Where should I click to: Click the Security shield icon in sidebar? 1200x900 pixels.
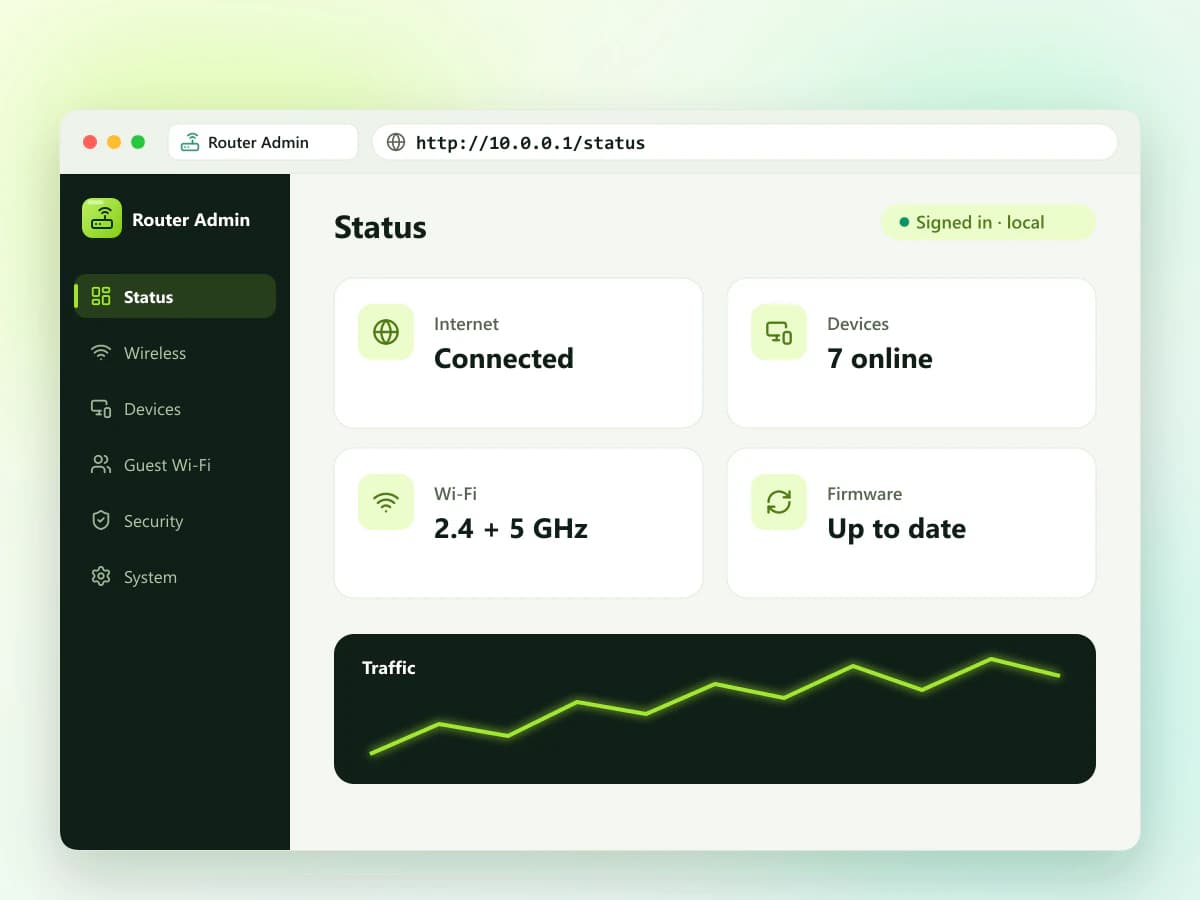coord(101,520)
